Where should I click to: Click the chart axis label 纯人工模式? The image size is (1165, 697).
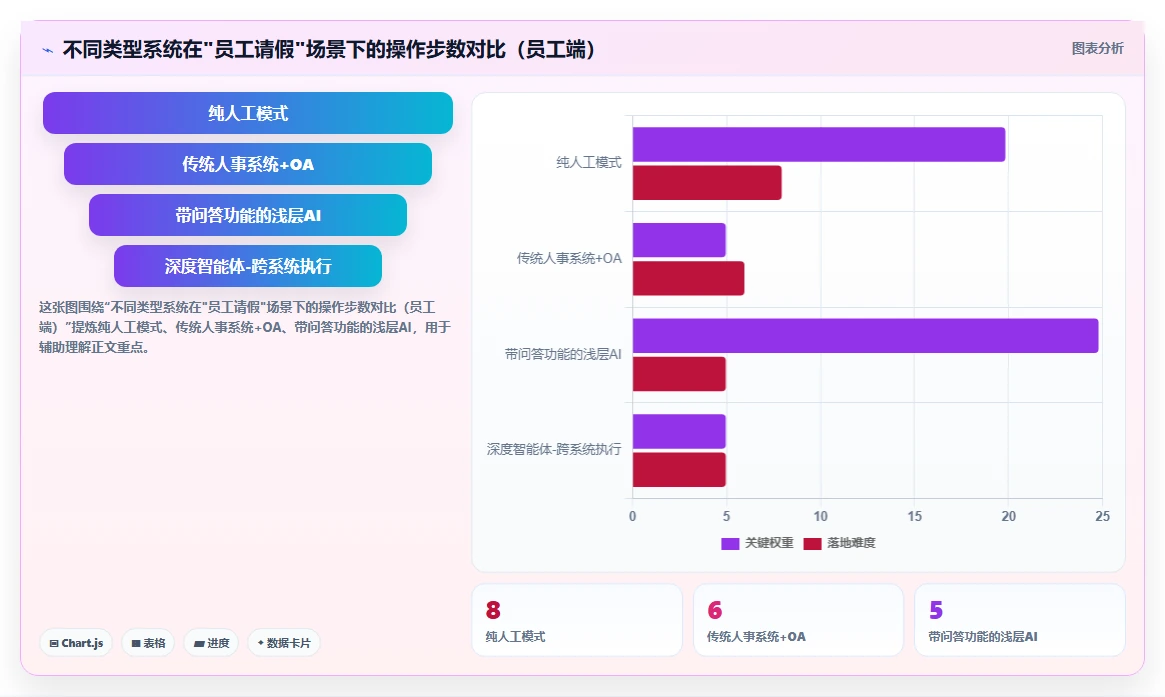coord(588,163)
